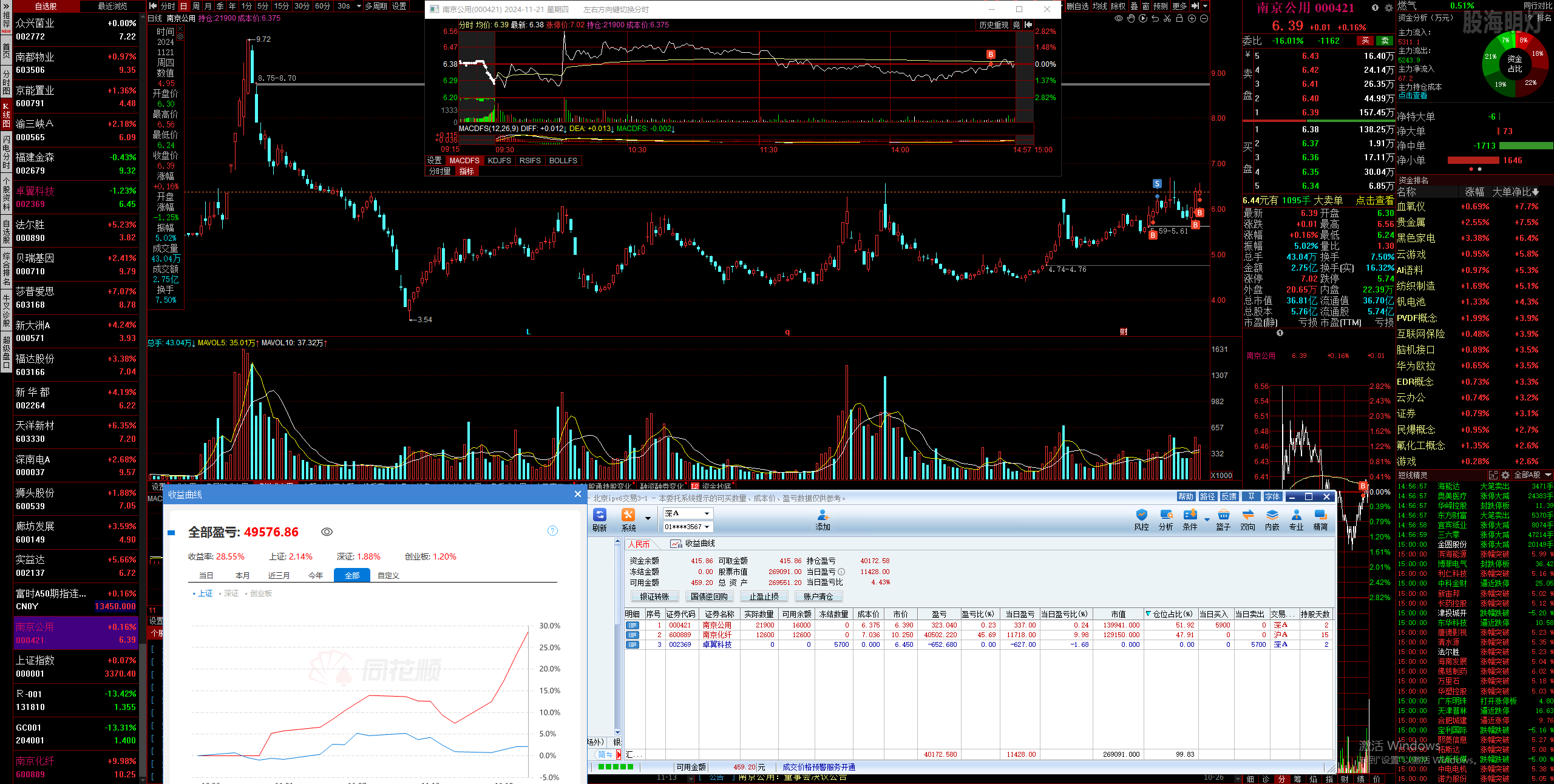This screenshot has width=1554, height=784.
Task: Click the hand pan tool on K-line chart
Action: coord(1131,19)
